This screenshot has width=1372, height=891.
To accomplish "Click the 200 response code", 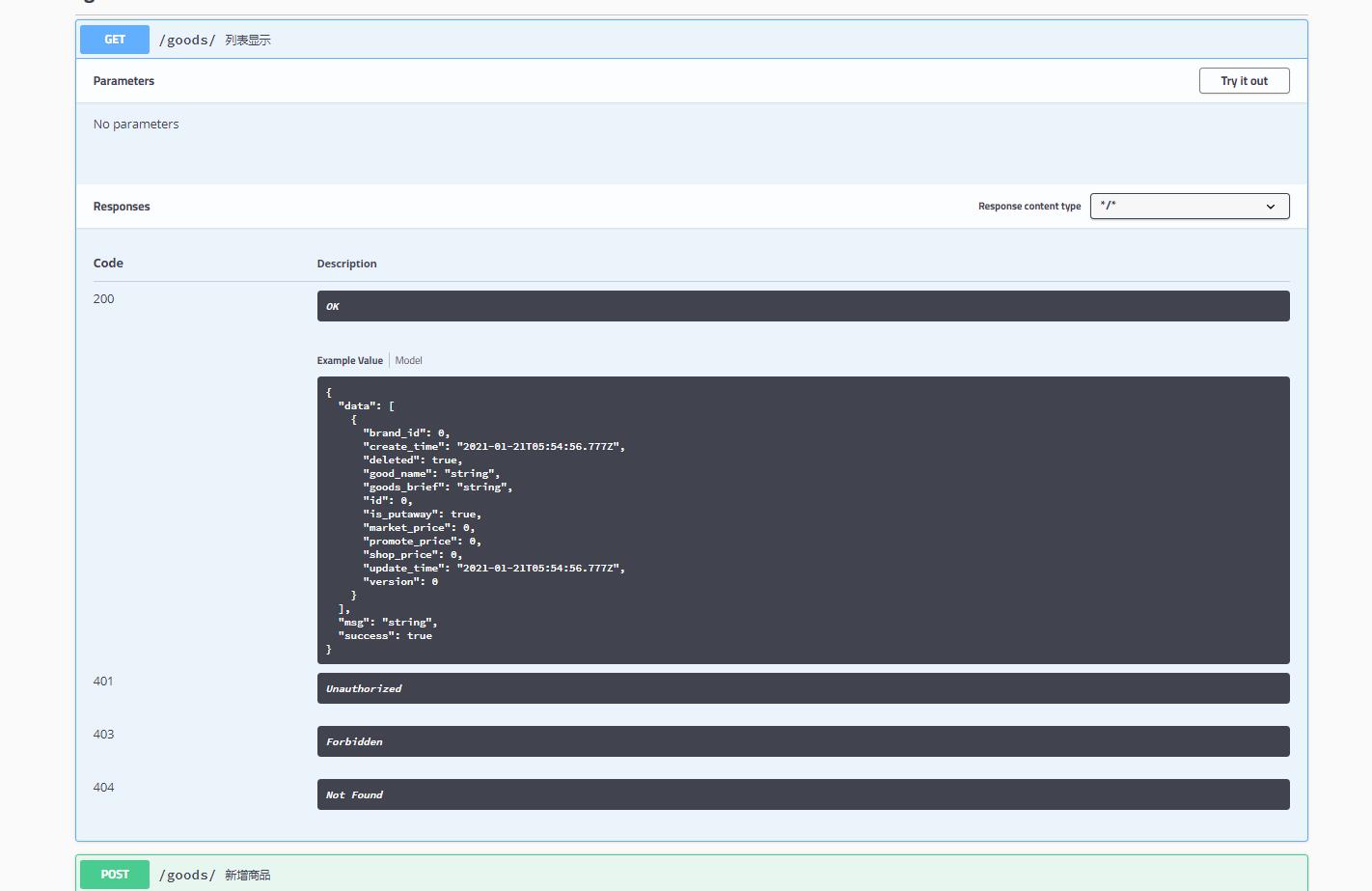I will pos(103,299).
